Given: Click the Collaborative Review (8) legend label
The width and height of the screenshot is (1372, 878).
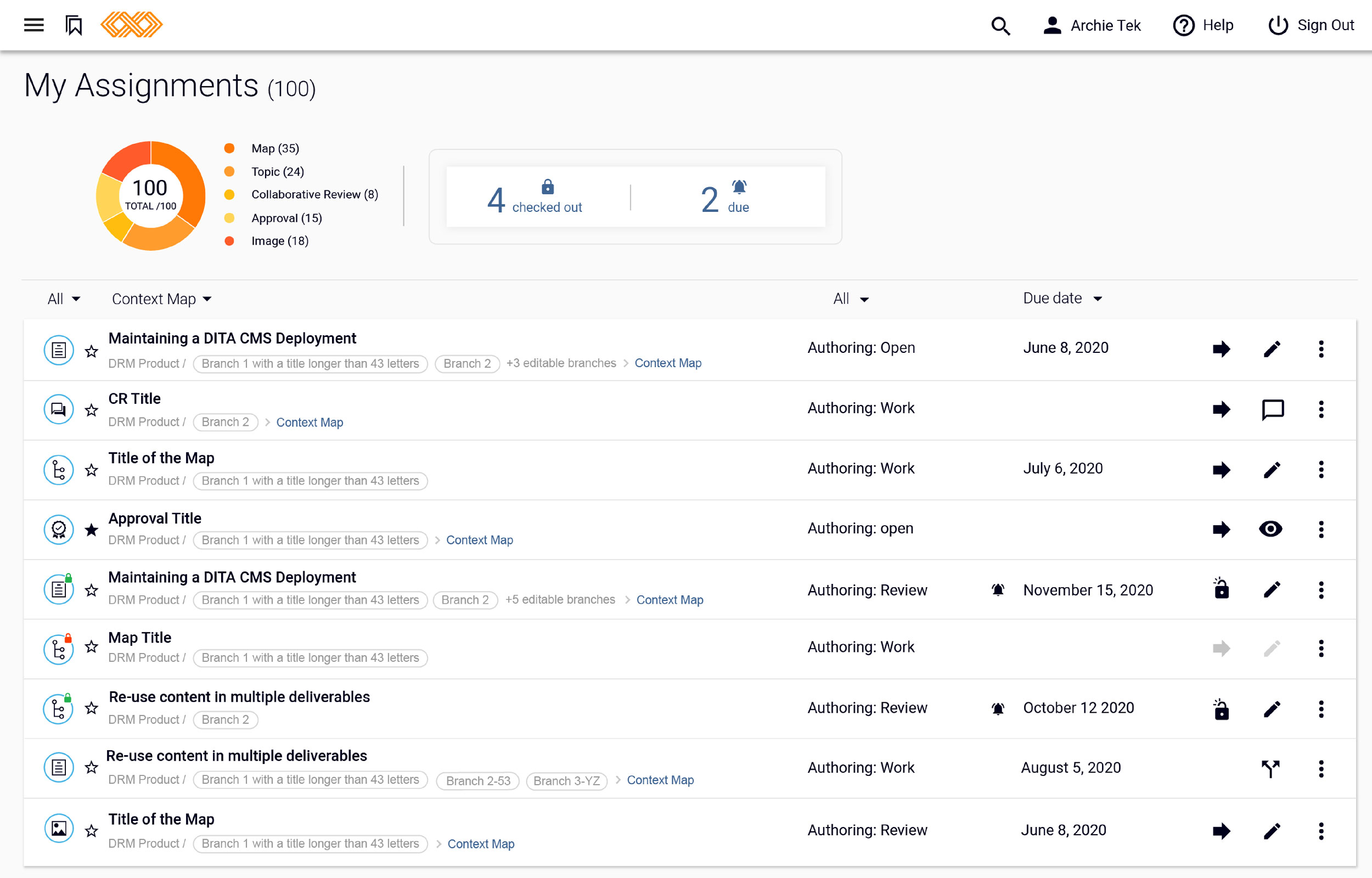Looking at the screenshot, I should point(314,194).
